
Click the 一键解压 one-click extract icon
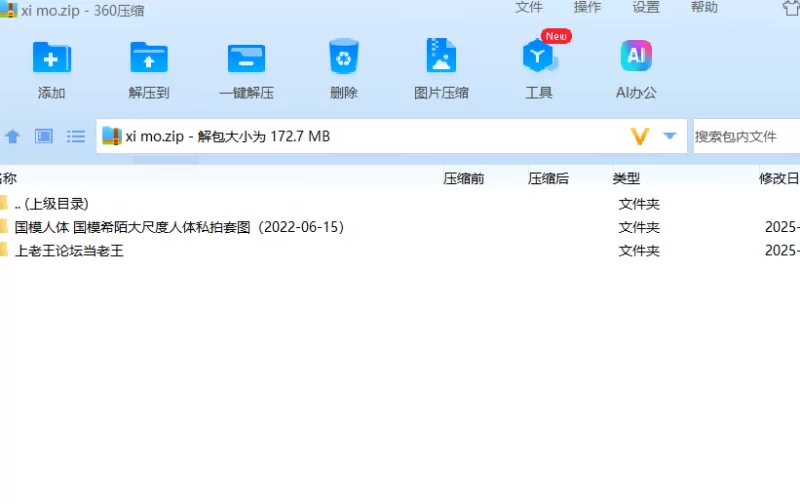tap(246, 58)
